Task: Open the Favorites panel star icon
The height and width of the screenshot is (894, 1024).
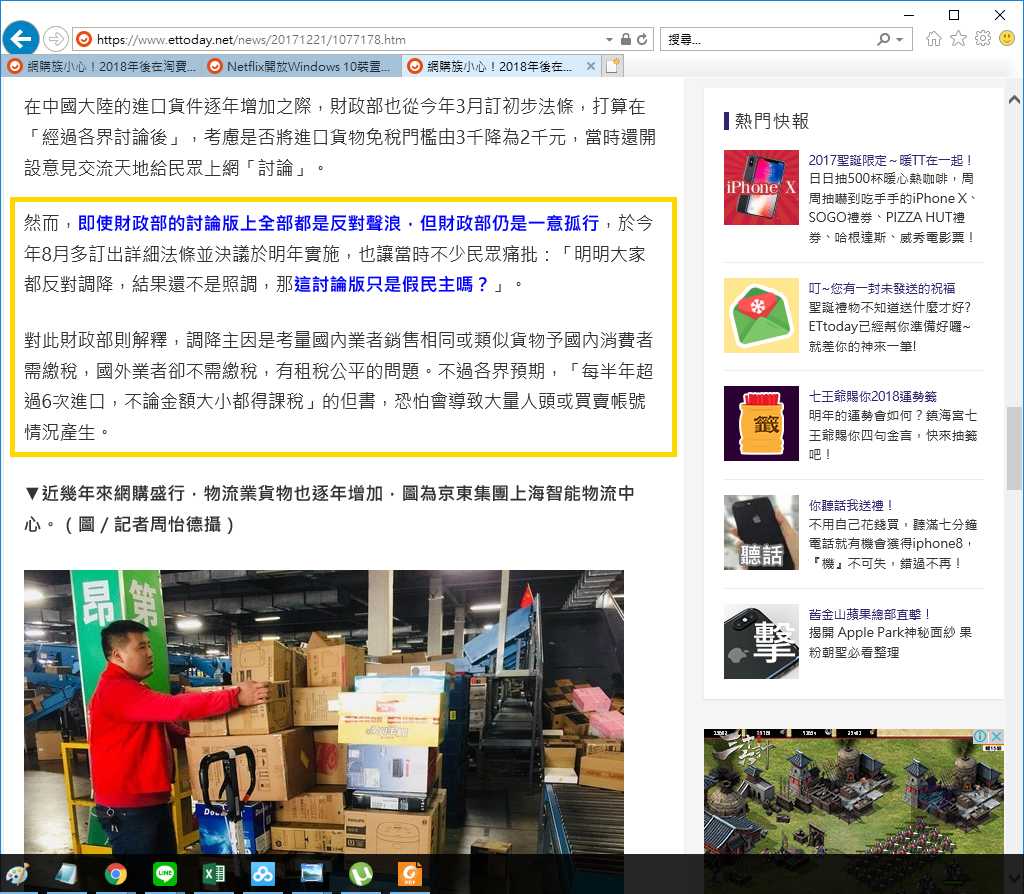Action: 958,38
